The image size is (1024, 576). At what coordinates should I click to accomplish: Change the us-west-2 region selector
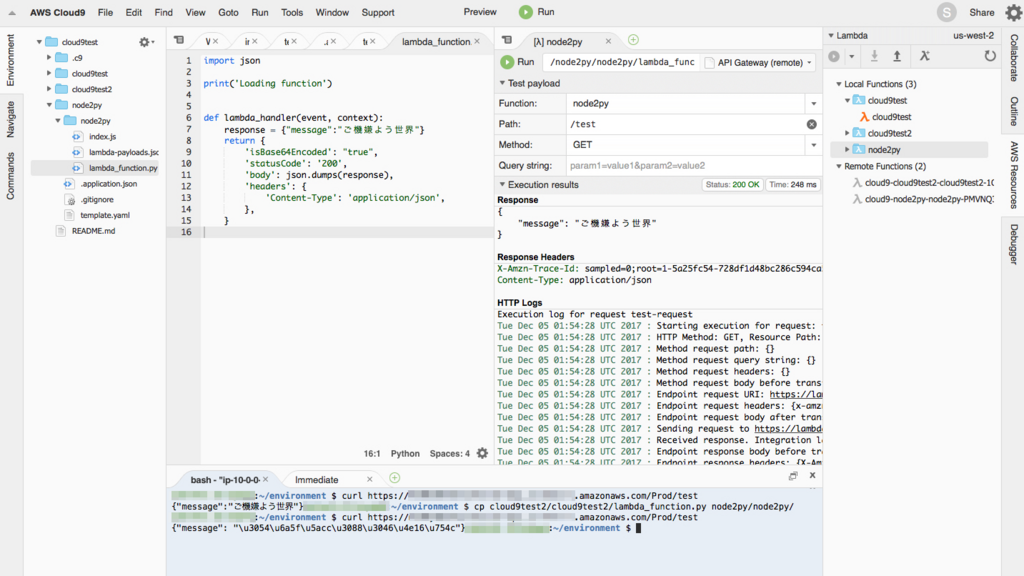(x=973, y=35)
